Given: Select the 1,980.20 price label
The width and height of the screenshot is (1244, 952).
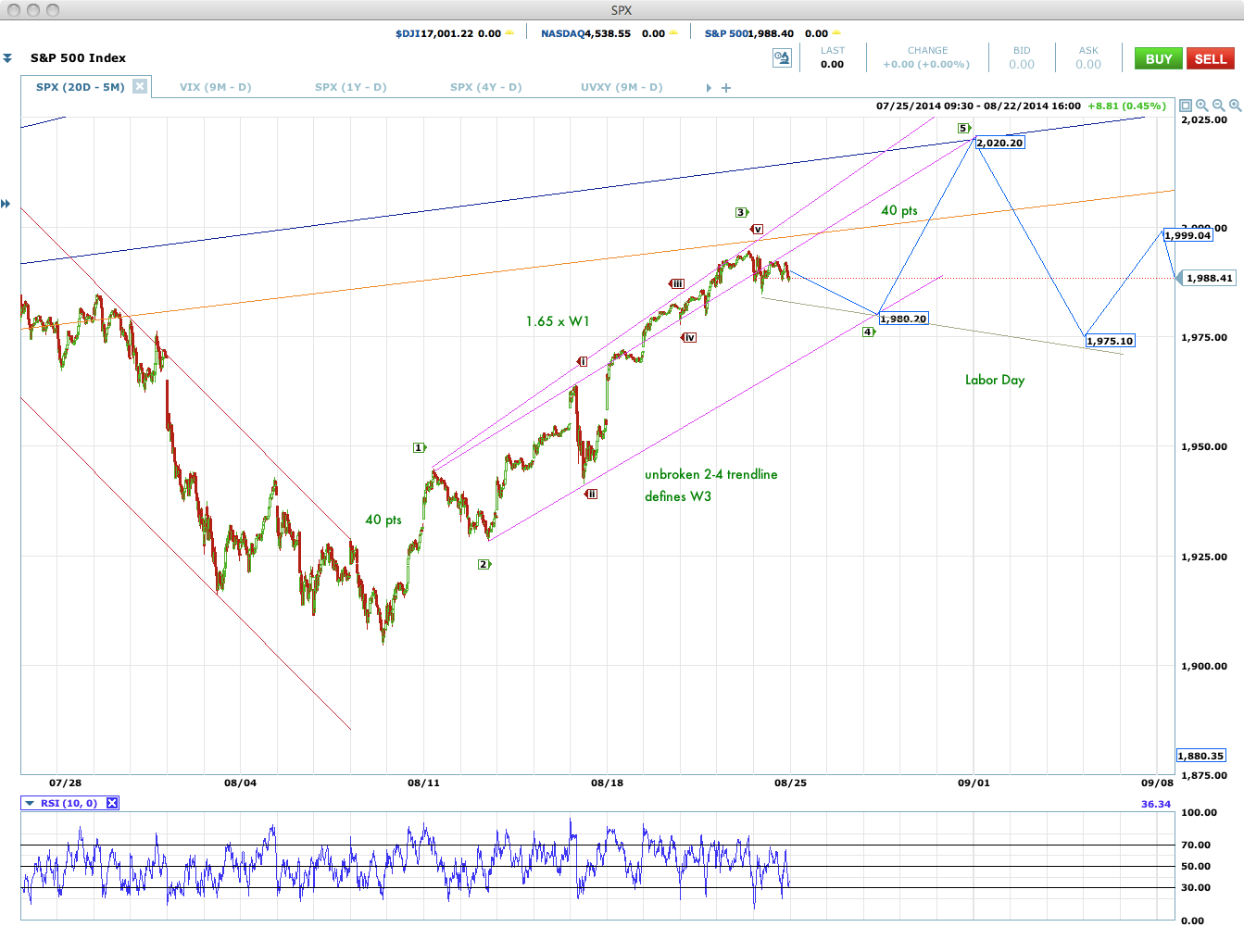Looking at the screenshot, I should point(903,319).
